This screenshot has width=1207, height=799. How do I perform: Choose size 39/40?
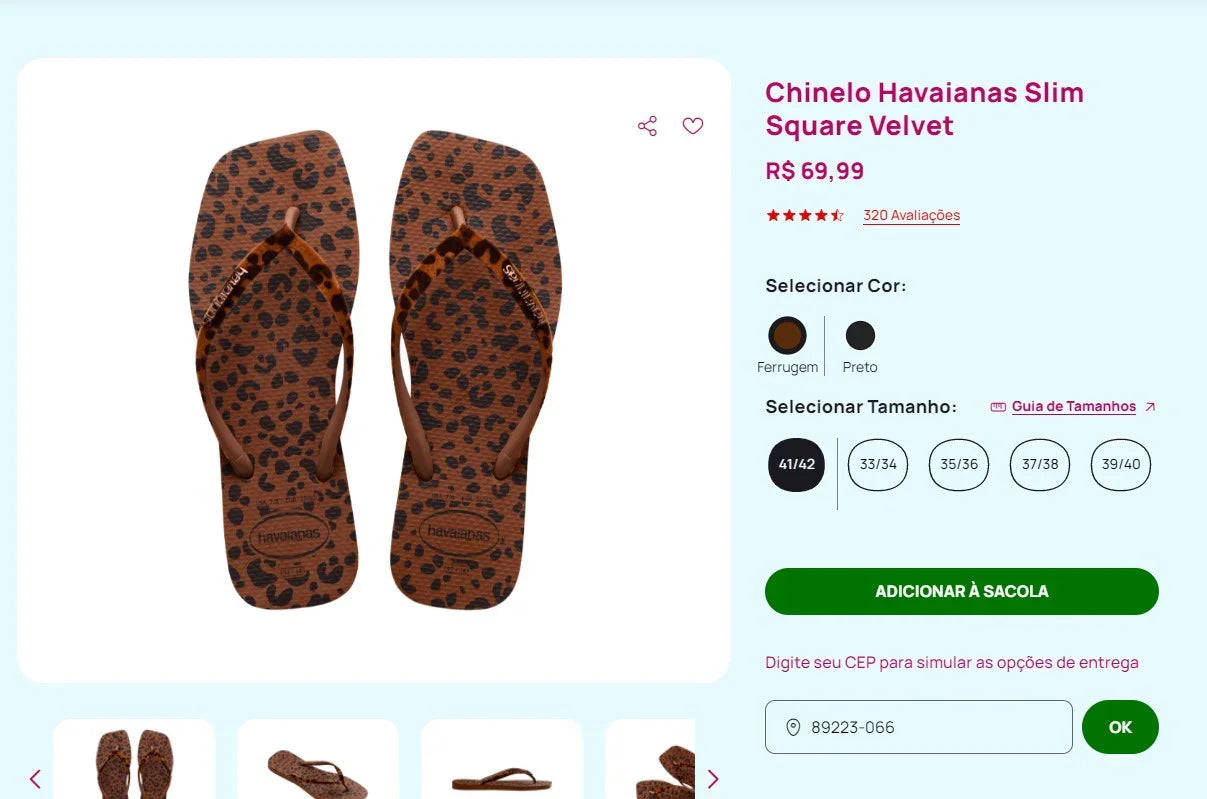point(1120,464)
